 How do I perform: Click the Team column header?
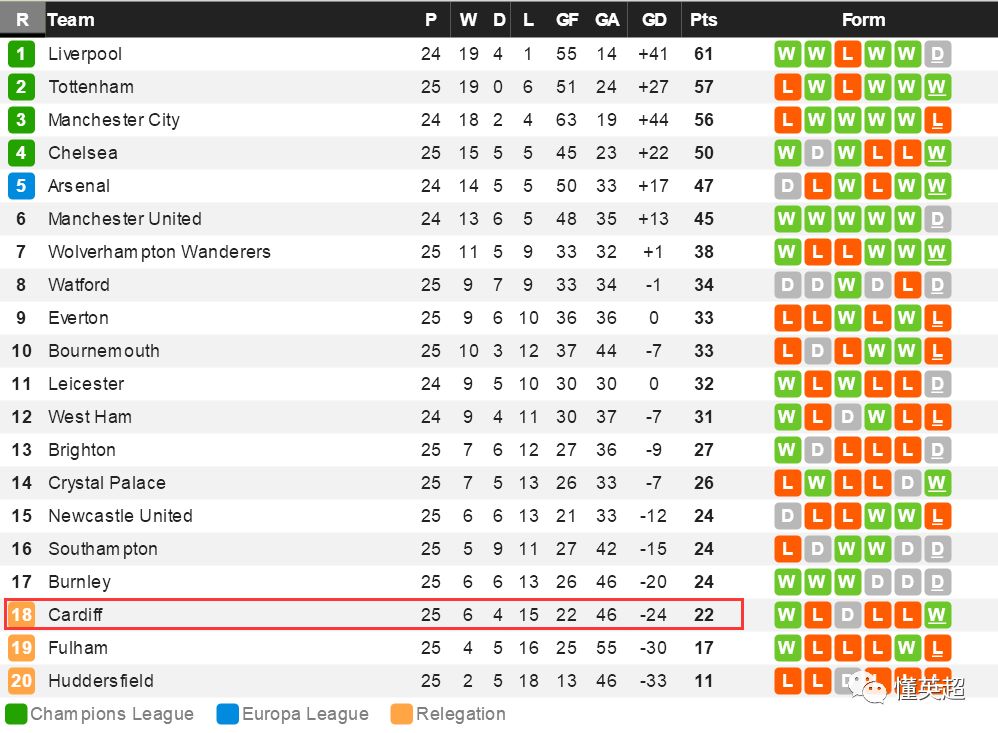click(71, 19)
